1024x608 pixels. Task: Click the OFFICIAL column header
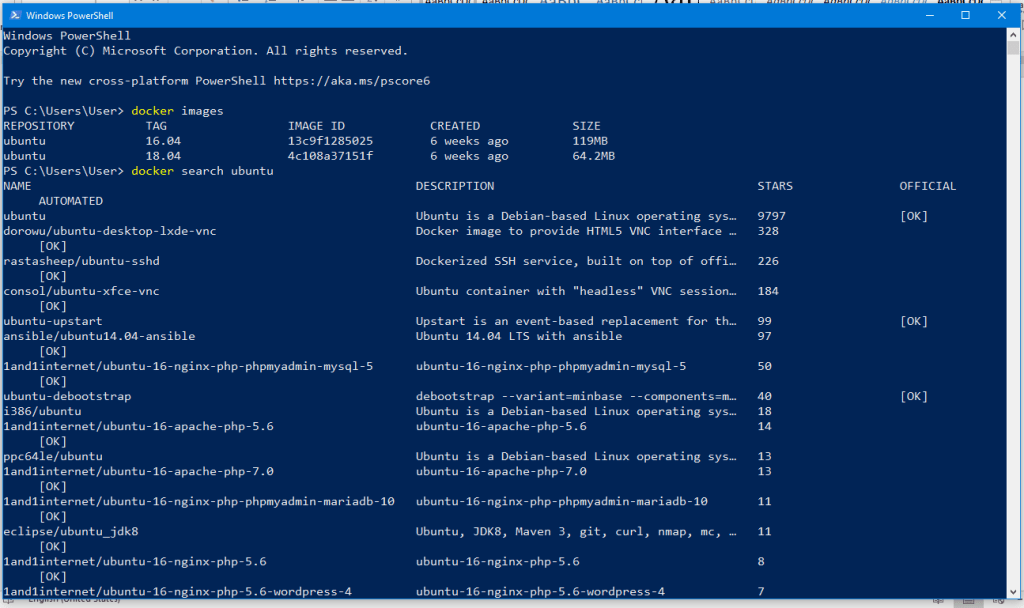[x=927, y=186]
